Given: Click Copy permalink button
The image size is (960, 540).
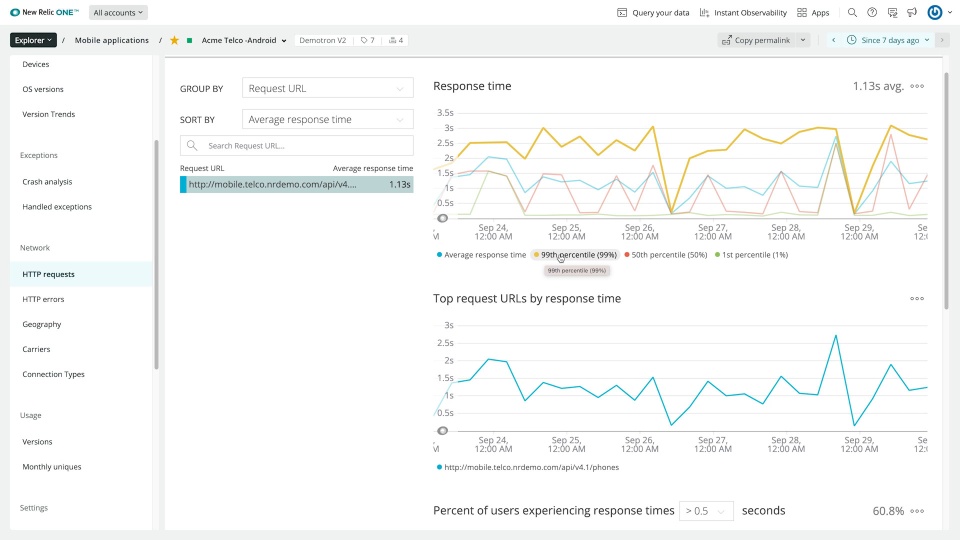Looking at the screenshot, I should [756, 40].
